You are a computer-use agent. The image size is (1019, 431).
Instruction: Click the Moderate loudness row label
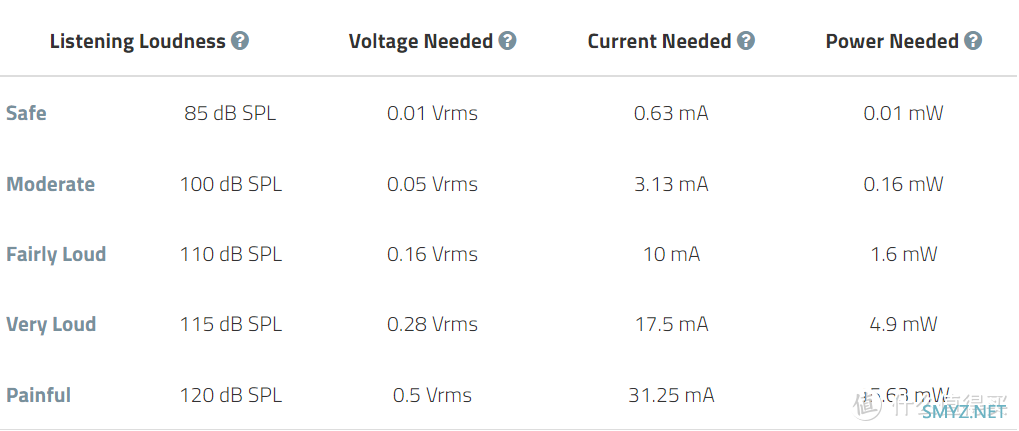pyautogui.click(x=51, y=184)
